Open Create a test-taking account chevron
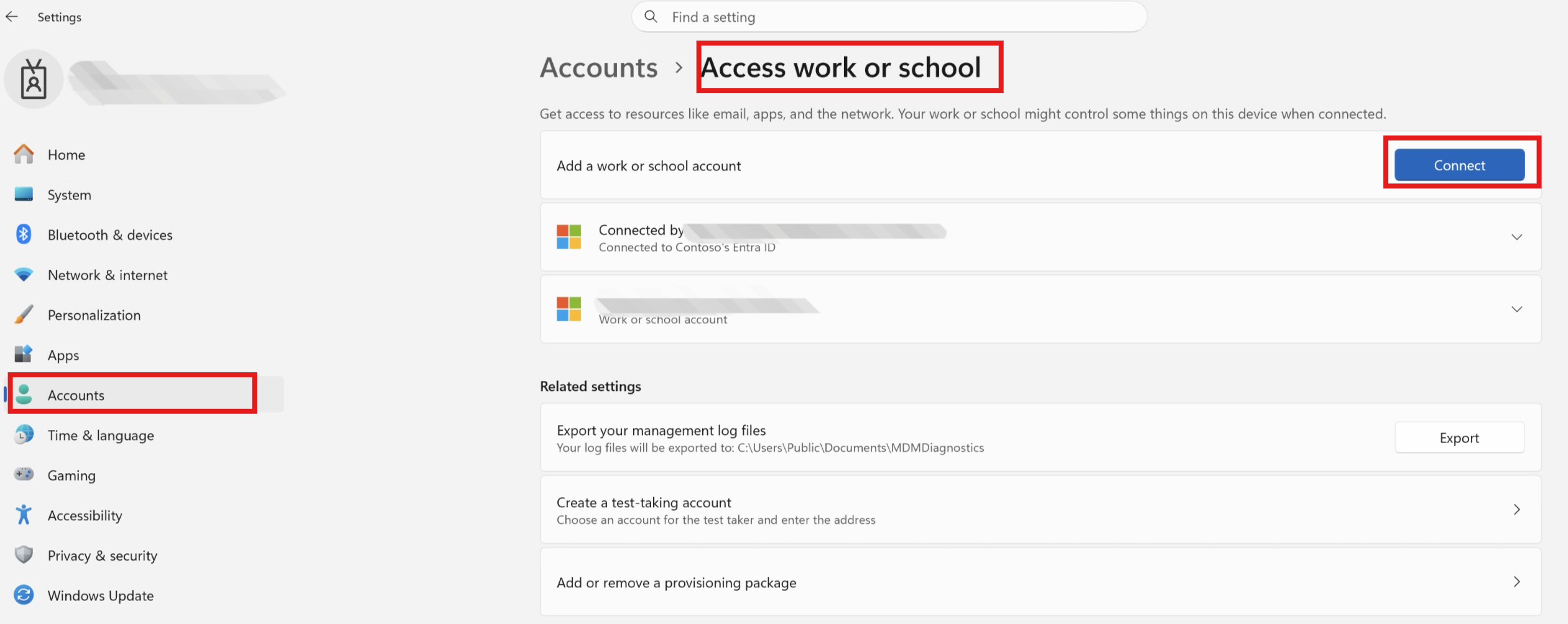 coord(1517,510)
